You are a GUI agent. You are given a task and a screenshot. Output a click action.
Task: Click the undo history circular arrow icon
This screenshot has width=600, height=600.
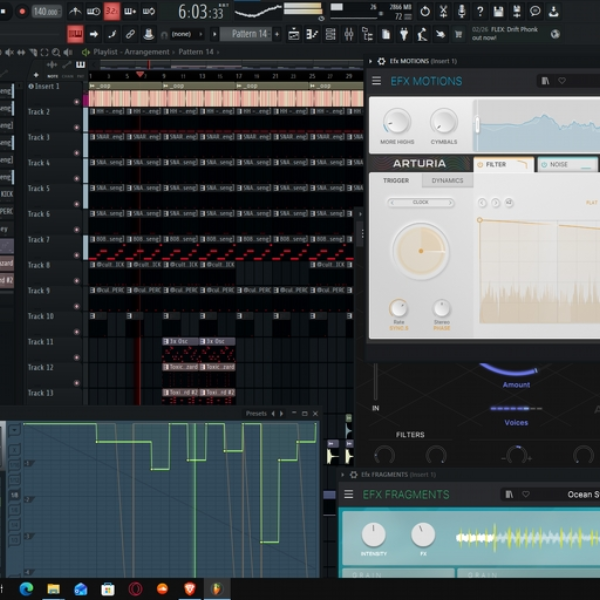425,11
